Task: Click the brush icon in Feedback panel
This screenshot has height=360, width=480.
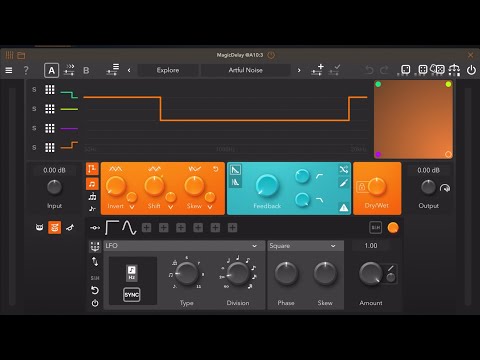Action: [344, 183]
